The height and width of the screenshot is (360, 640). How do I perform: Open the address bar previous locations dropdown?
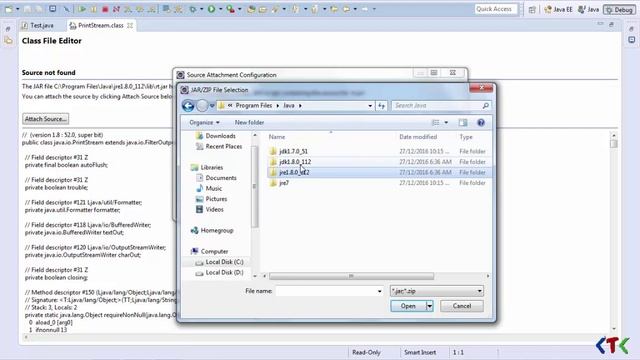(370, 106)
